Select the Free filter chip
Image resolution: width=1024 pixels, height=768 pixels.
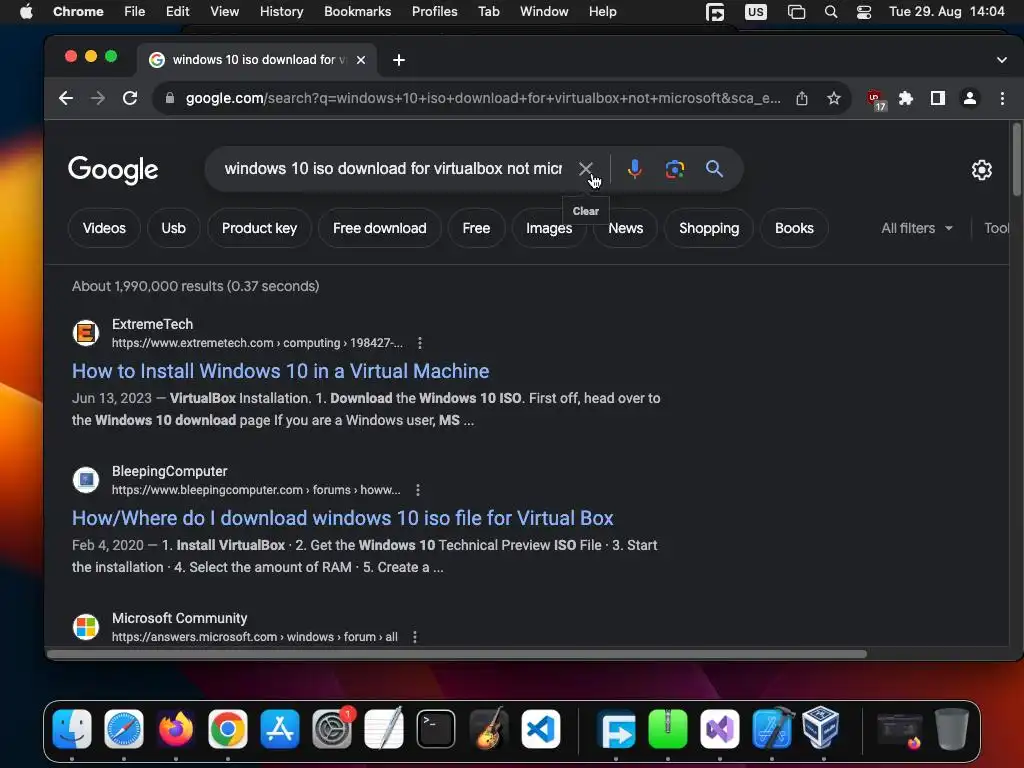[476, 228]
